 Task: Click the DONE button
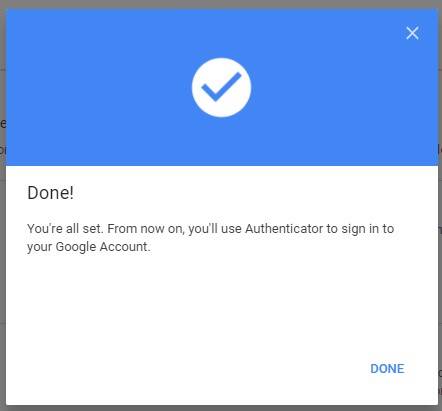tap(387, 369)
